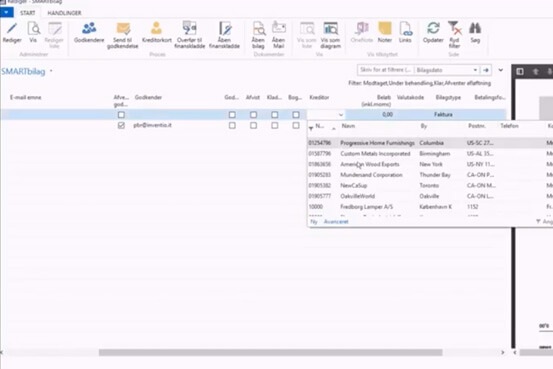This screenshot has width=553, height=369.
Task: Click Åben finanskladde icon
Action: (225, 28)
